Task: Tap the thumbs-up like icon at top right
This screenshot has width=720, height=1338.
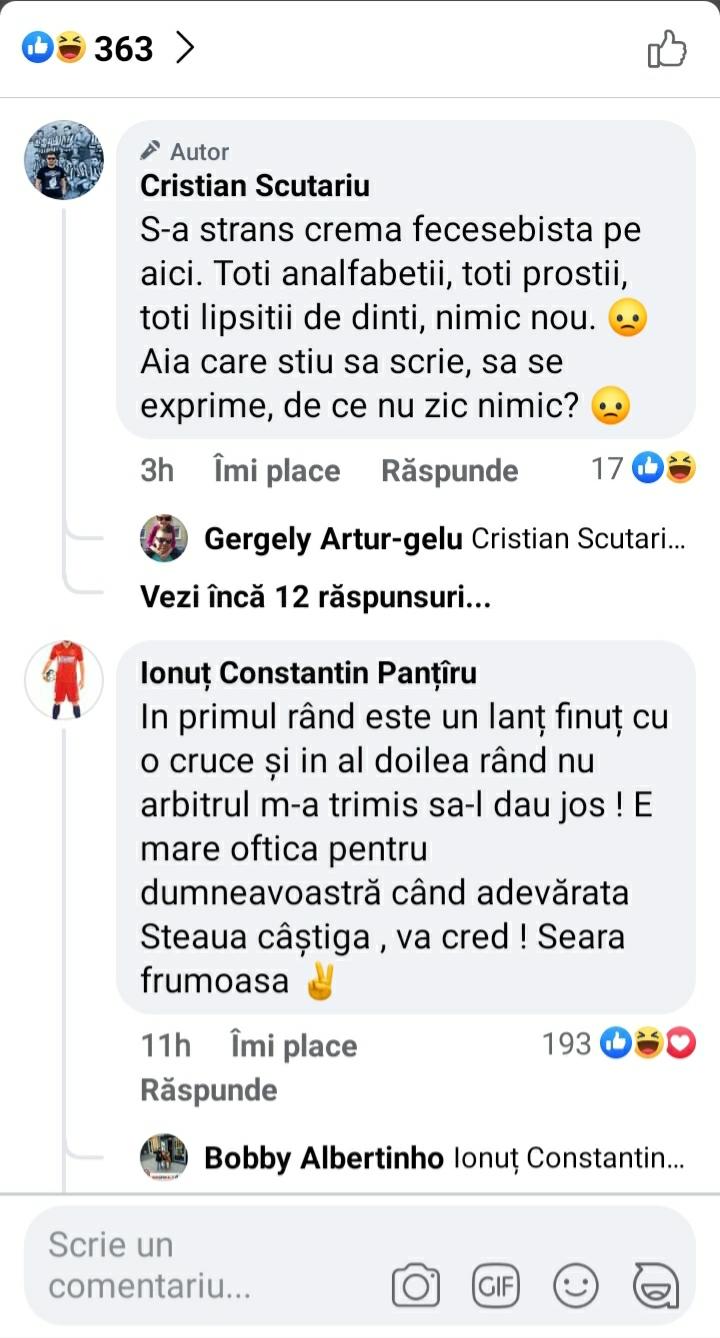Action: click(667, 48)
